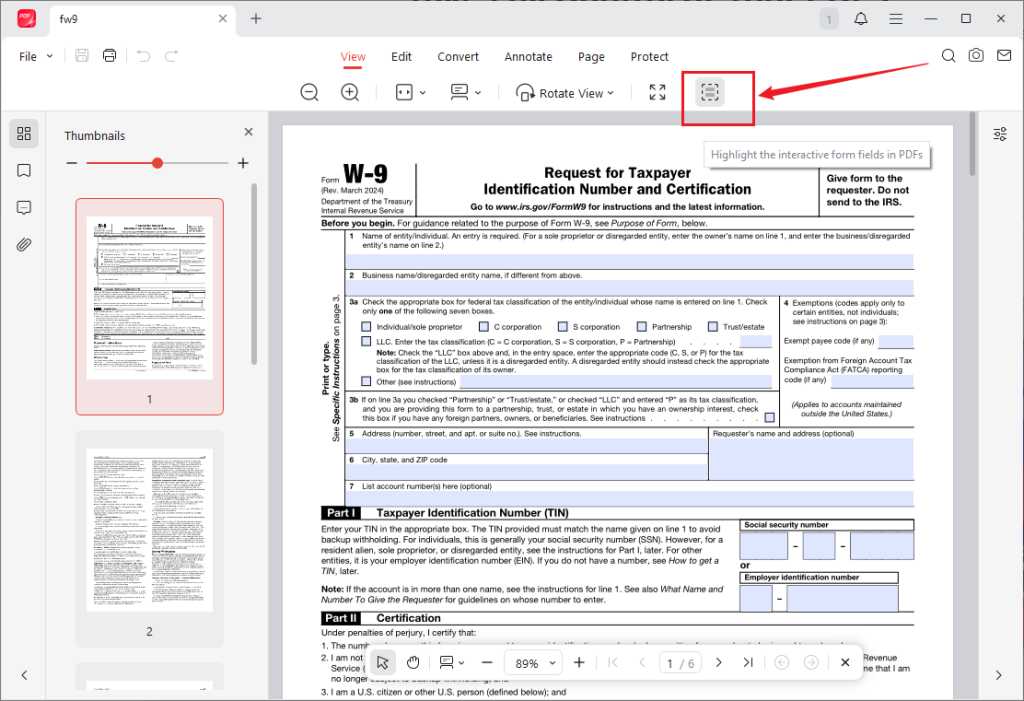Image resolution: width=1024 pixels, height=701 pixels.
Task: Check the Partnership box
Action: (x=642, y=327)
